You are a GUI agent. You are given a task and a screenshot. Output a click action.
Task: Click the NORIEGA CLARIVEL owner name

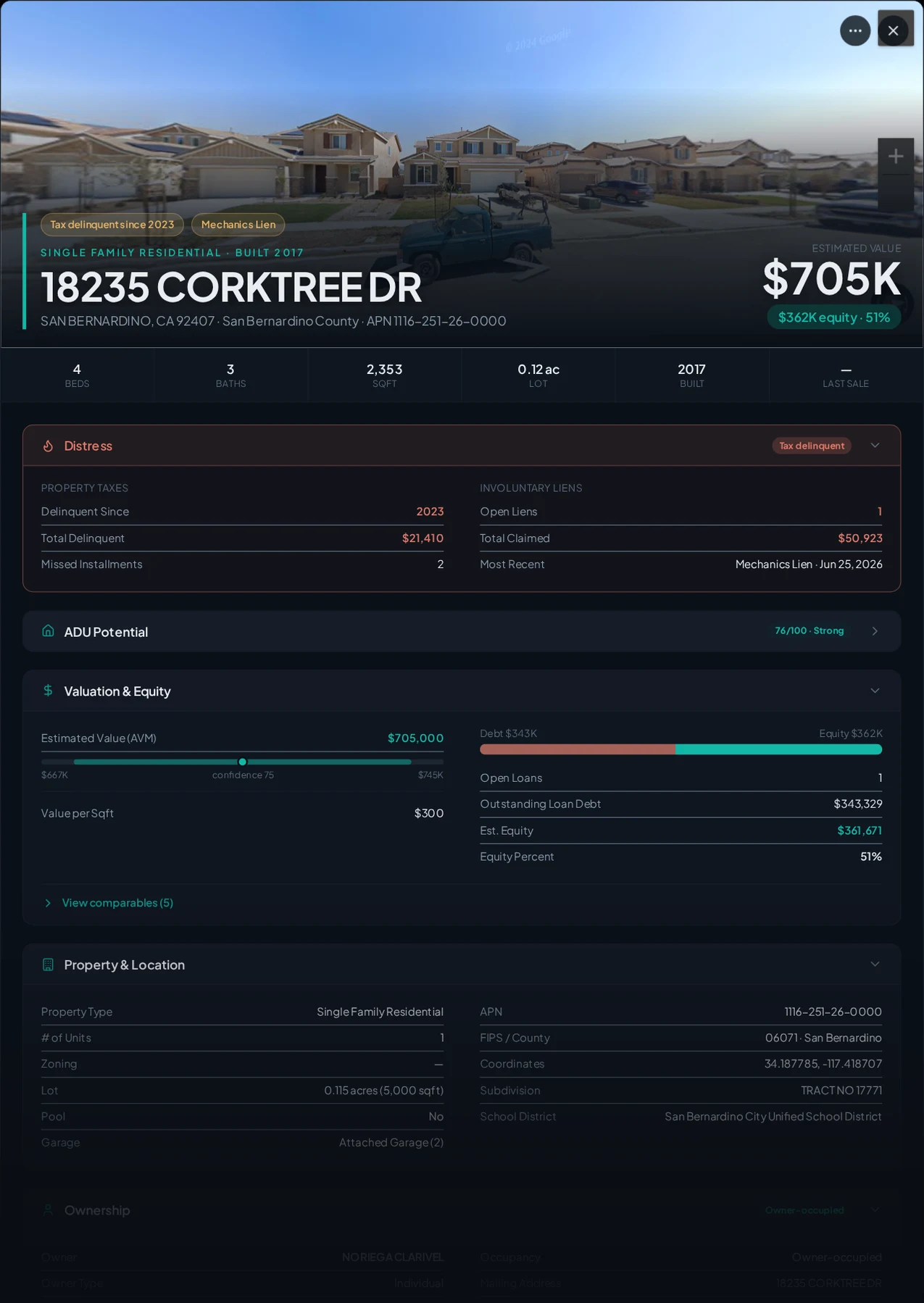(x=393, y=1257)
